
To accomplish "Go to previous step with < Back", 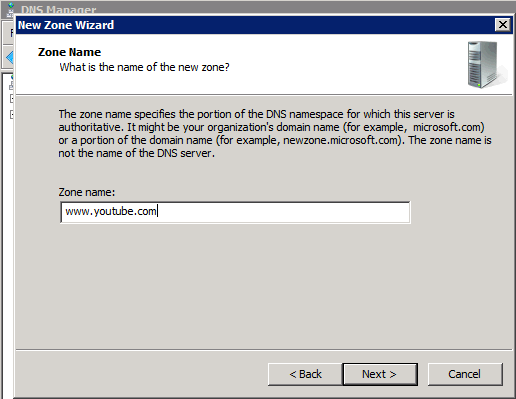I will [305, 374].
